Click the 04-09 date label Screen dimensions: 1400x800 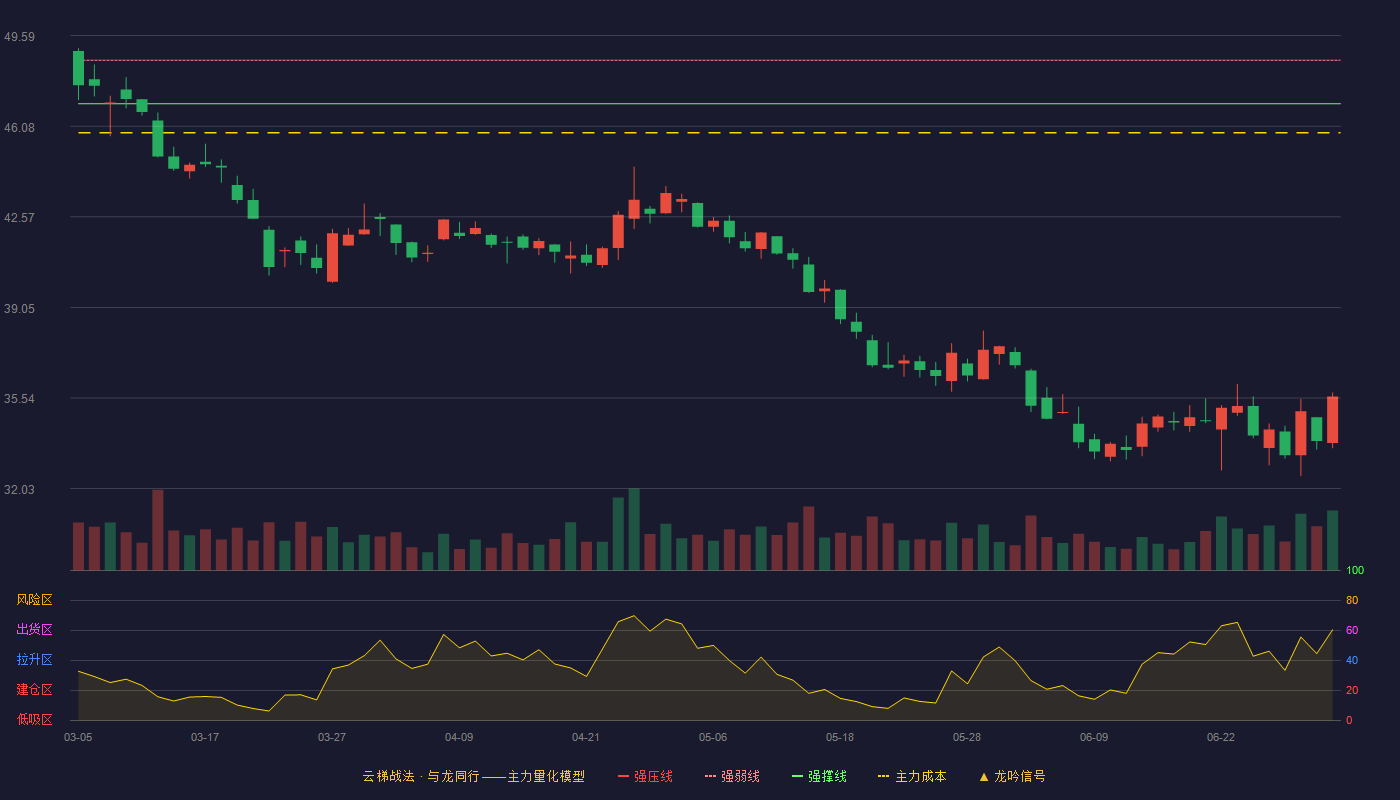click(459, 737)
